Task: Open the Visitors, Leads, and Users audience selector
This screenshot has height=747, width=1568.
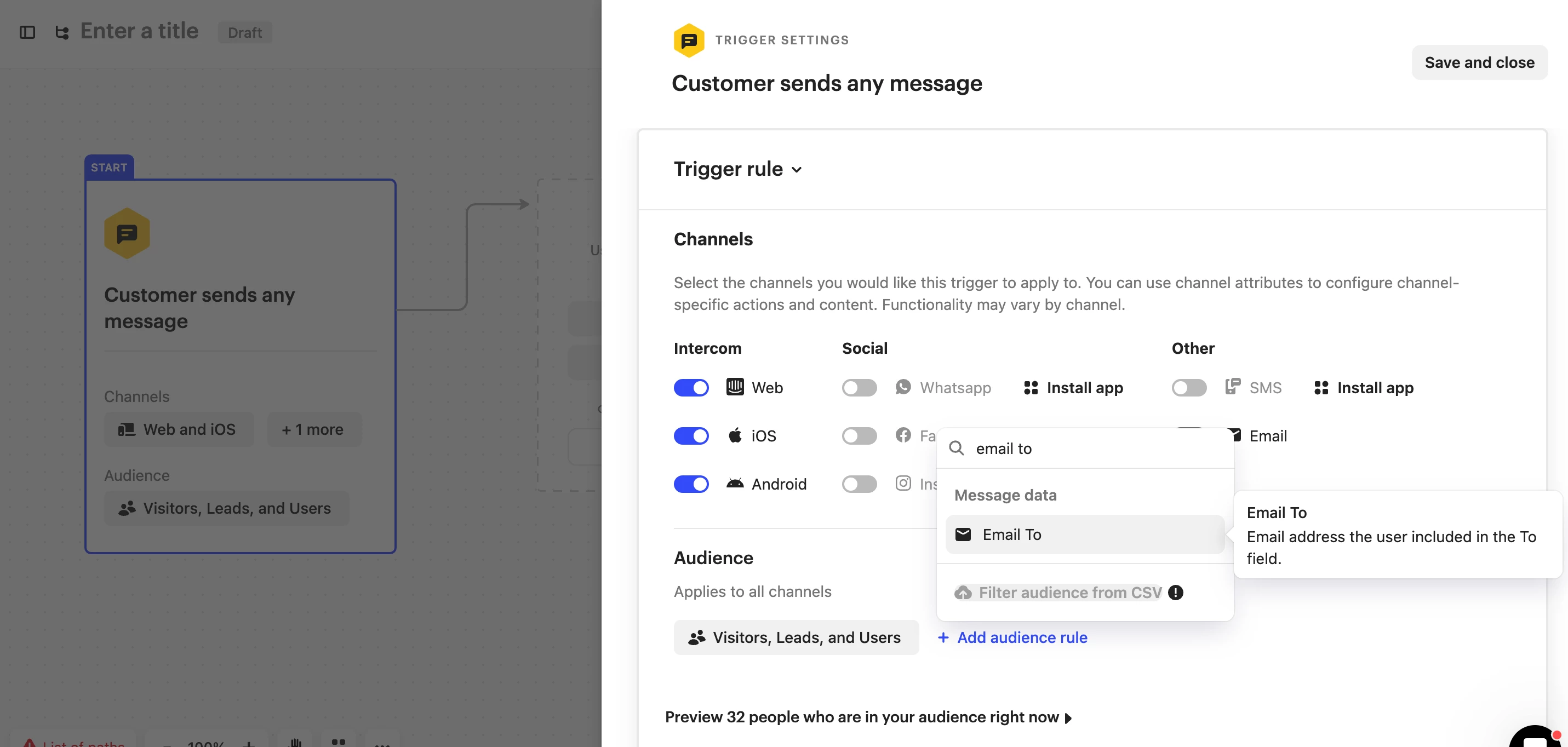Action: coord(796,637)
